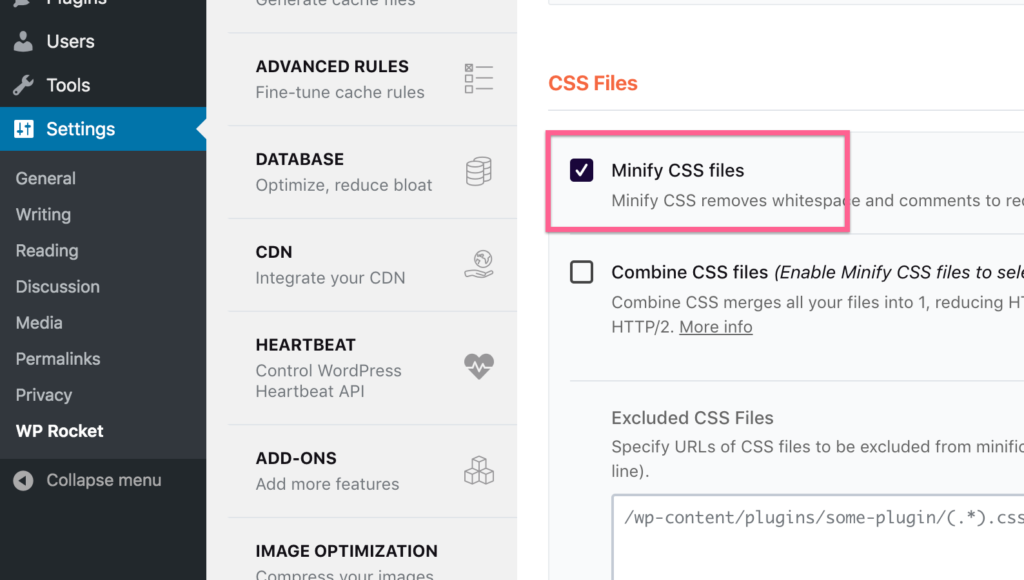The width and height of the screenshot is (1024, 580).
Task: Click the Advanced Rules checklist icon
Action: tap(479, 79)
